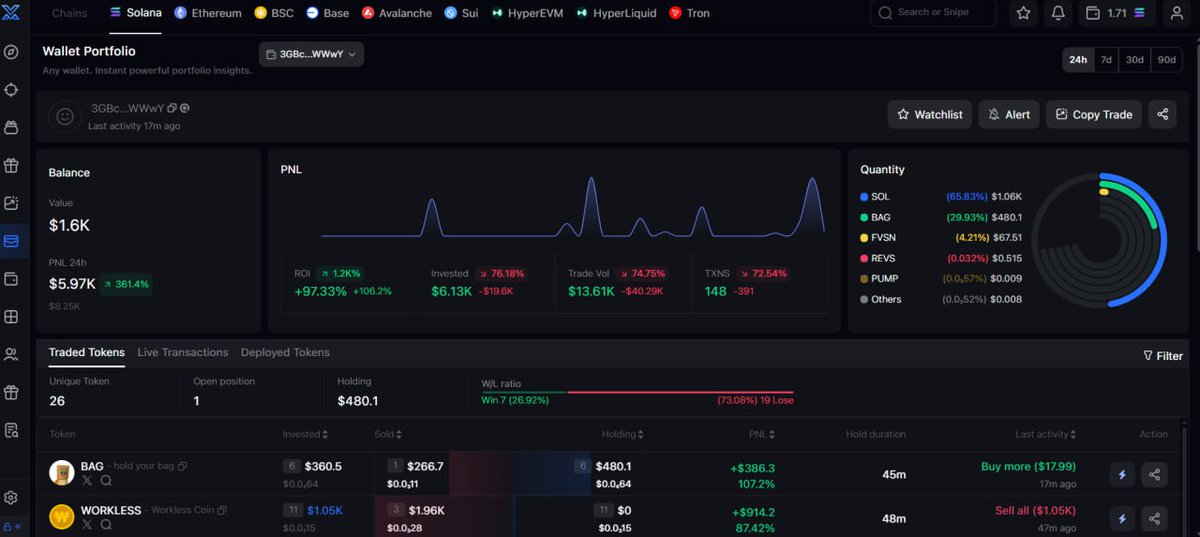The image size is (1200, 537).
Task: Open the notifications bell icon in header
Action: tap(1058, 13)
